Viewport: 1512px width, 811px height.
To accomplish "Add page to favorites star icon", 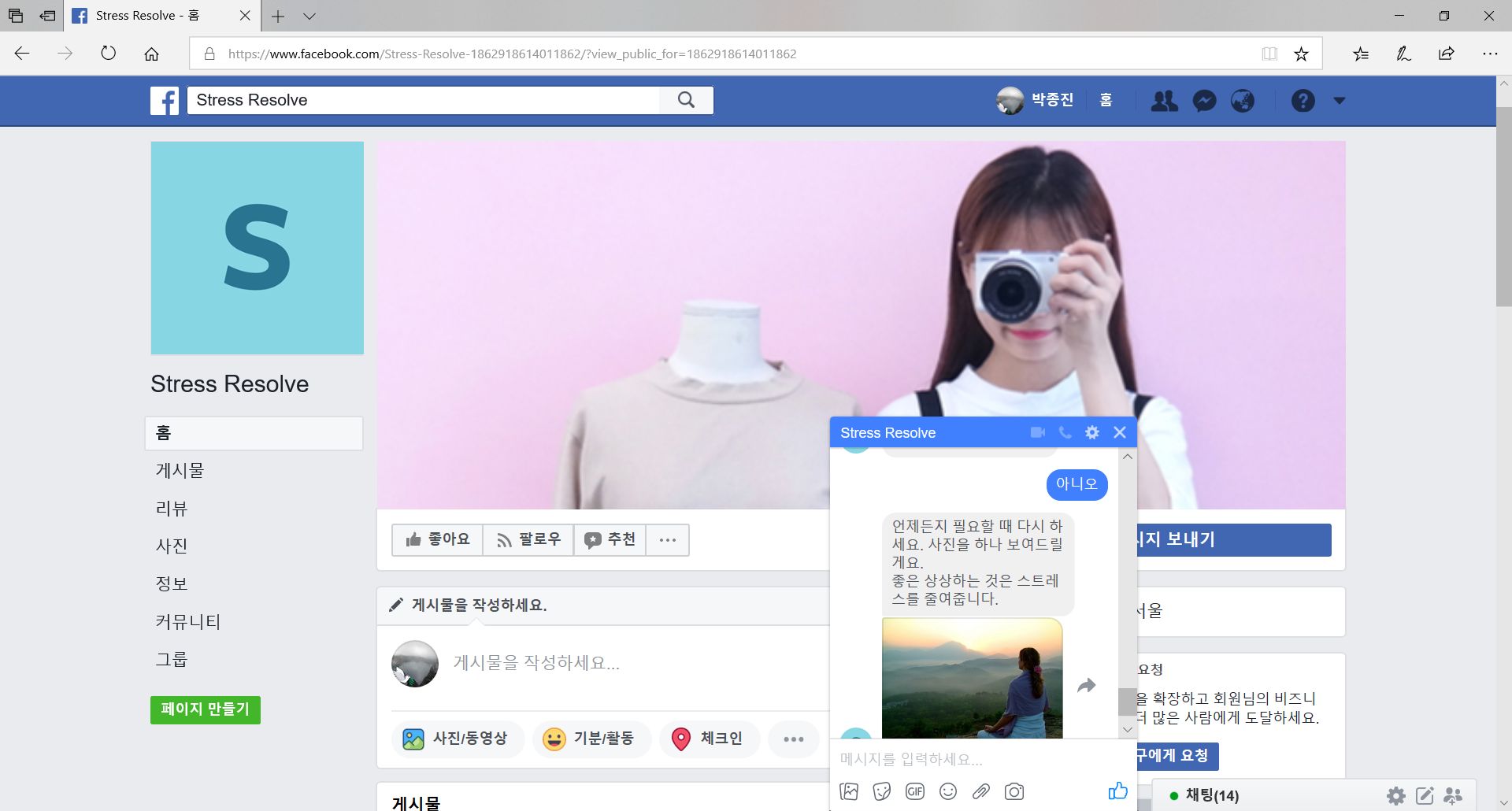I will (x=1301, y=54).
